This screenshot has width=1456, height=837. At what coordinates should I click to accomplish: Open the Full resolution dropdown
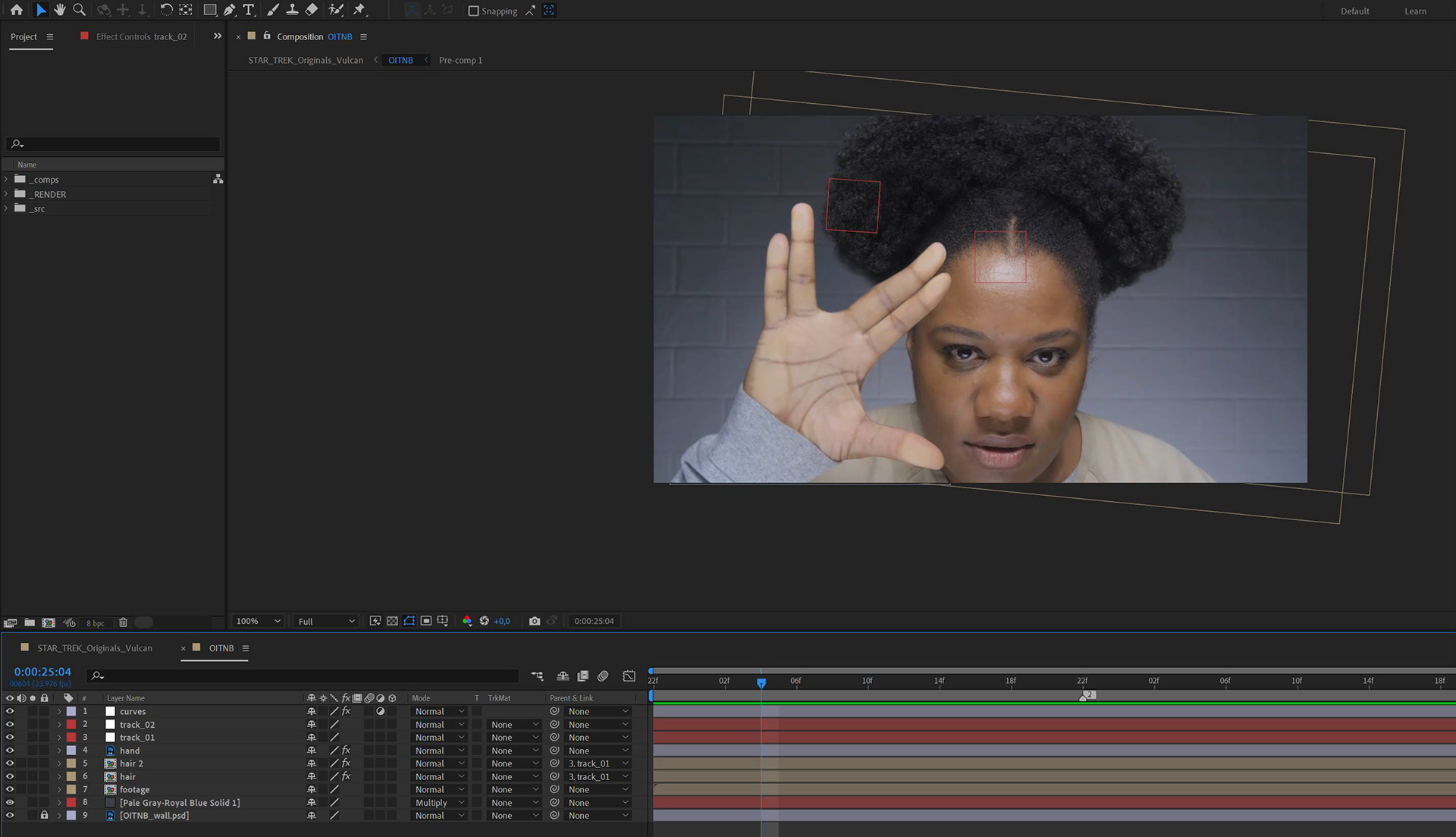point(326,621)
